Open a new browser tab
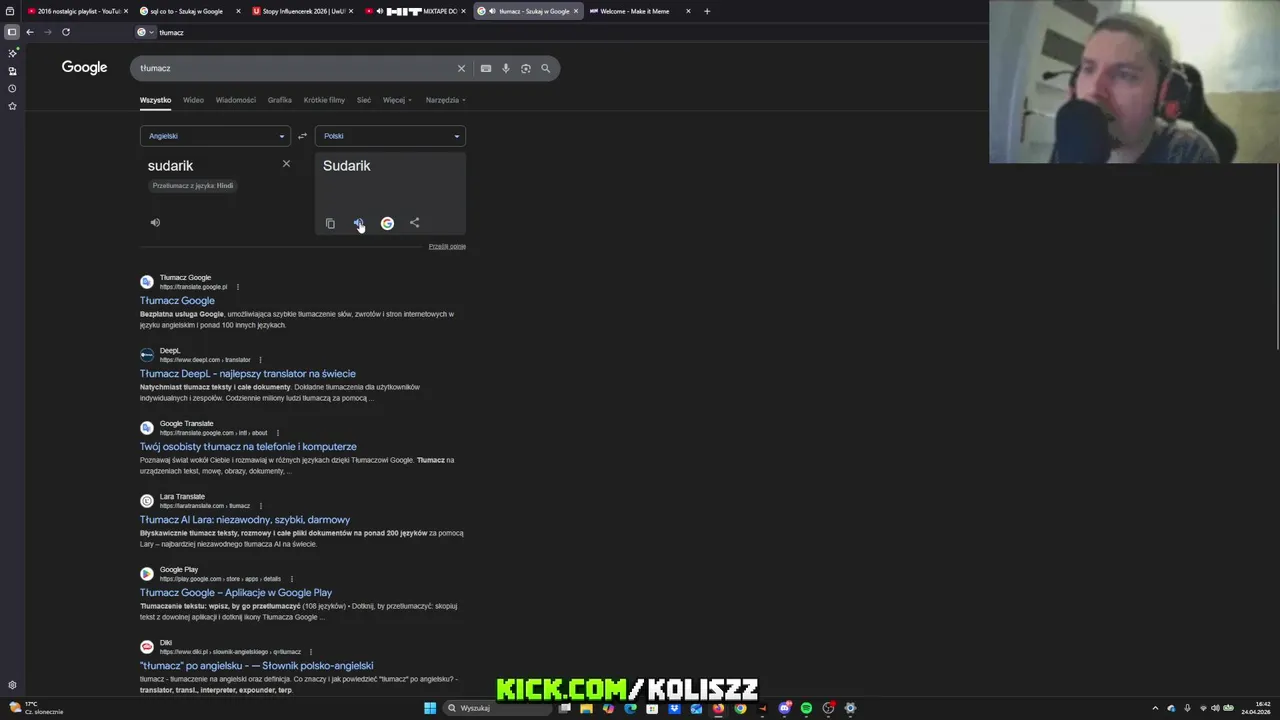The image size is (1280, 720). pos(707,11)
